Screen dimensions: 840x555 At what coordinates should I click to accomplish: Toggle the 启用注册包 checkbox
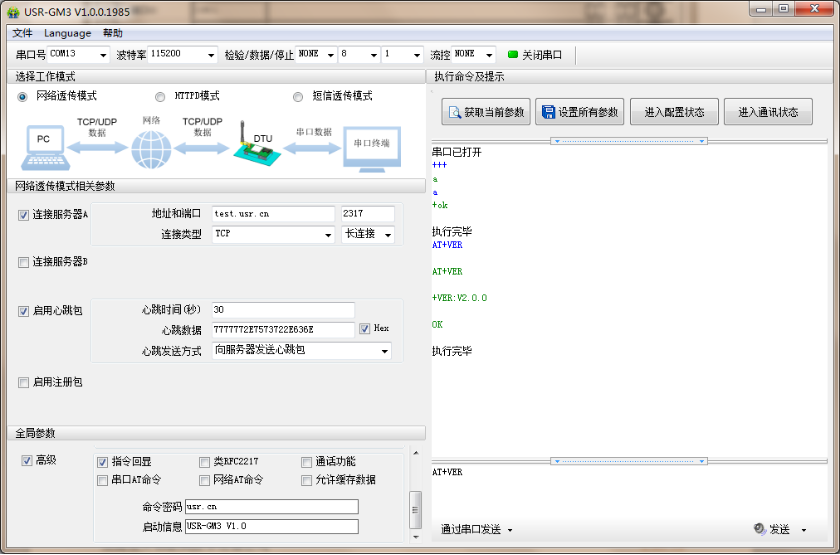pos(24,382)
